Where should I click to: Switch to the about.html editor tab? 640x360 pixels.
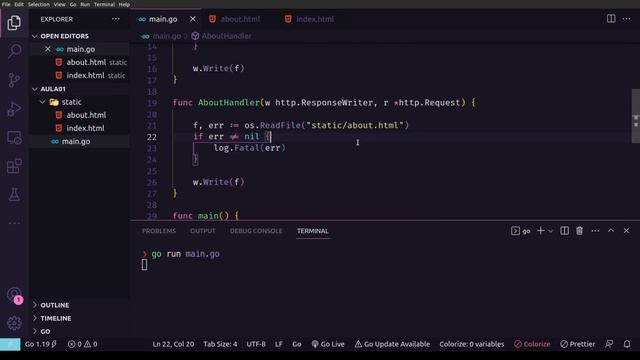[240, 19]
